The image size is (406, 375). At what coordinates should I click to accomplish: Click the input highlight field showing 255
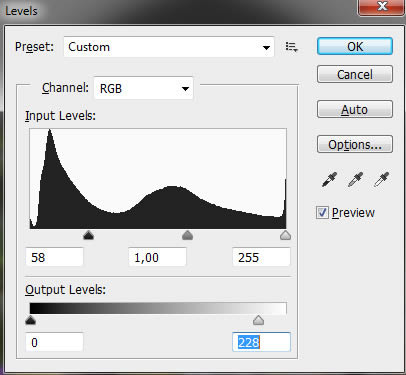261,257
